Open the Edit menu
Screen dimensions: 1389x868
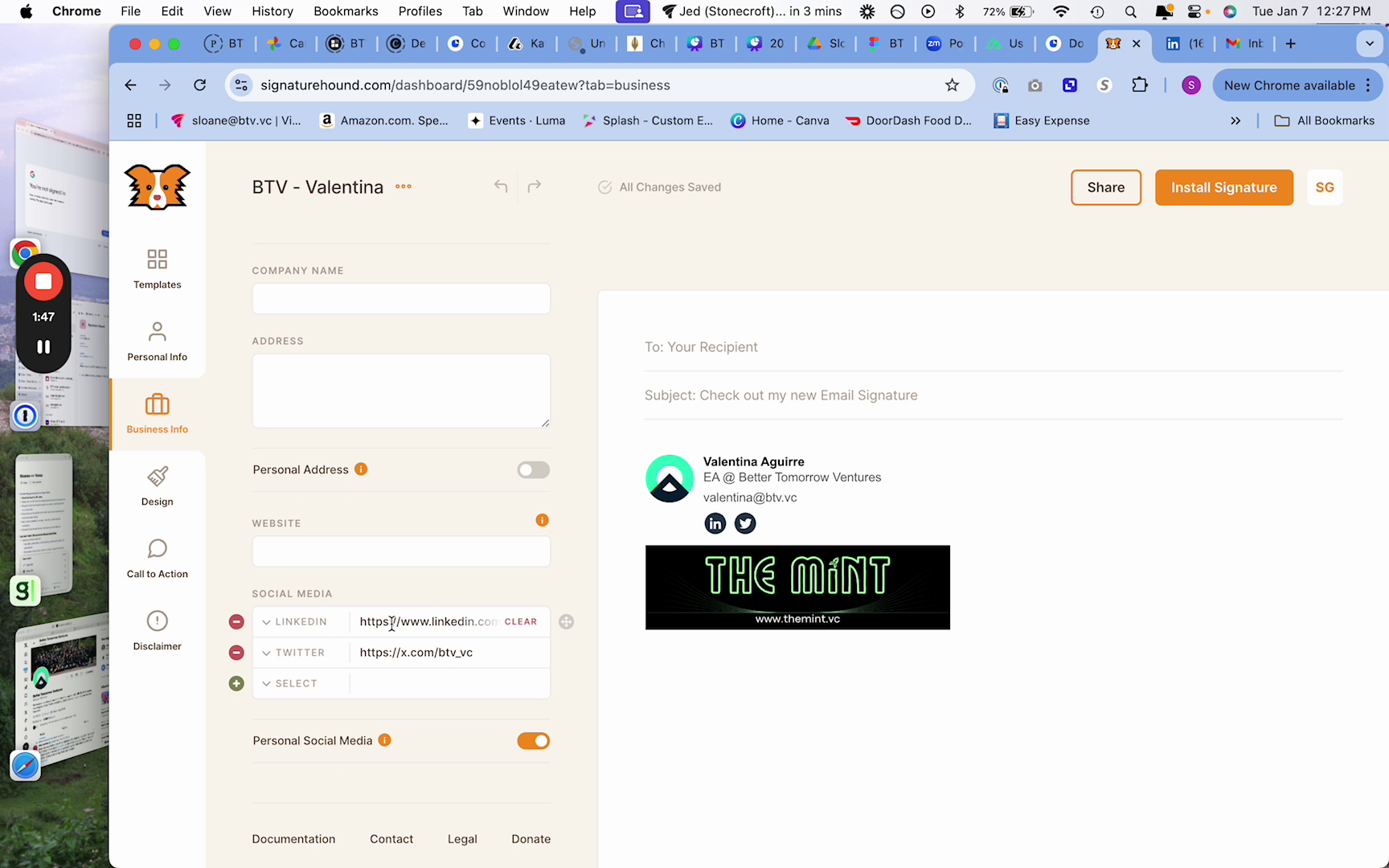pos(172,11)
